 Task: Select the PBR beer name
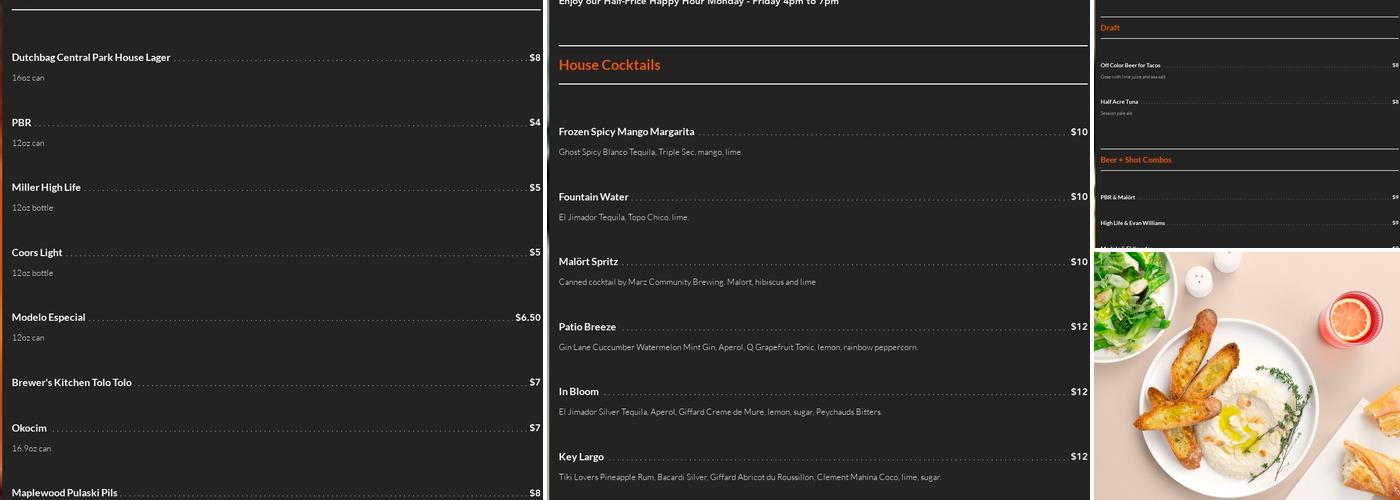click(21, 123)
